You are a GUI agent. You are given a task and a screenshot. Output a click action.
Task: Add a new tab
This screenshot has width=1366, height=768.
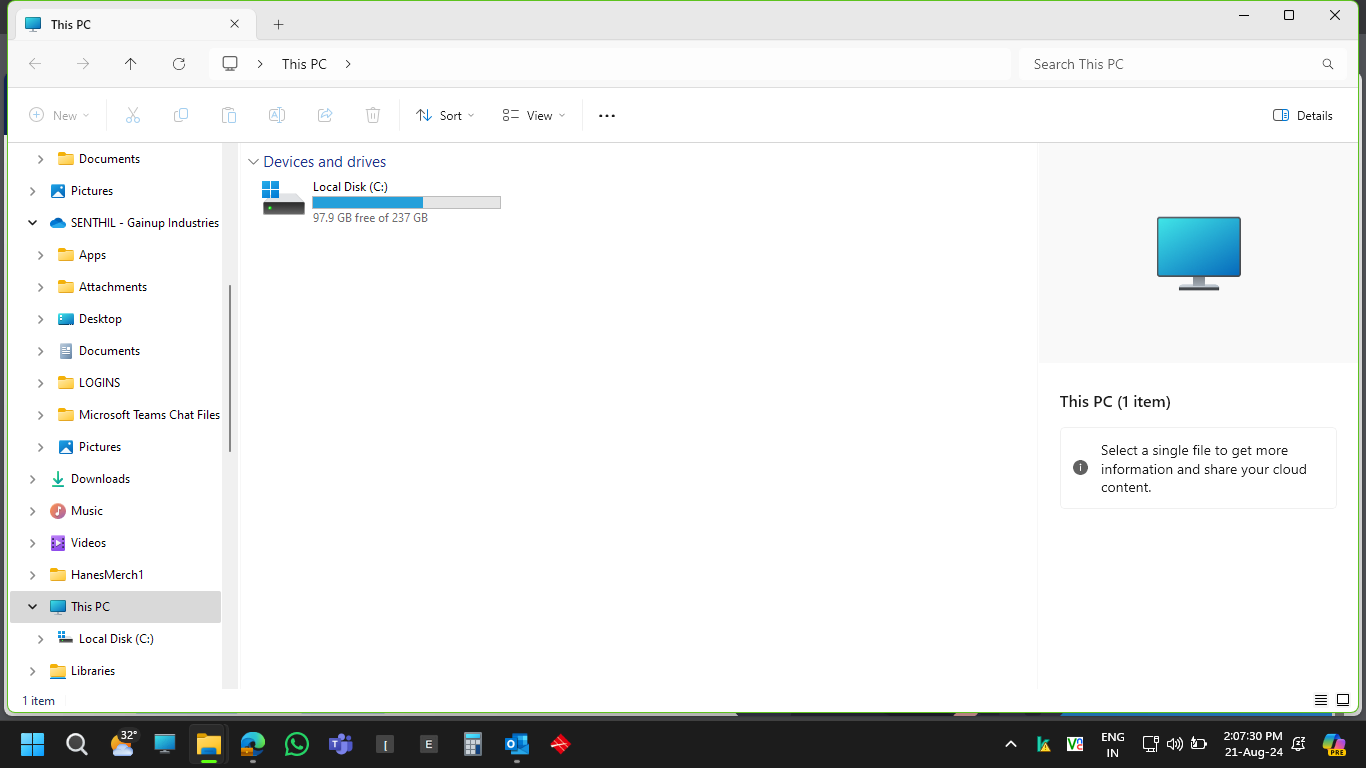point(278,24)
